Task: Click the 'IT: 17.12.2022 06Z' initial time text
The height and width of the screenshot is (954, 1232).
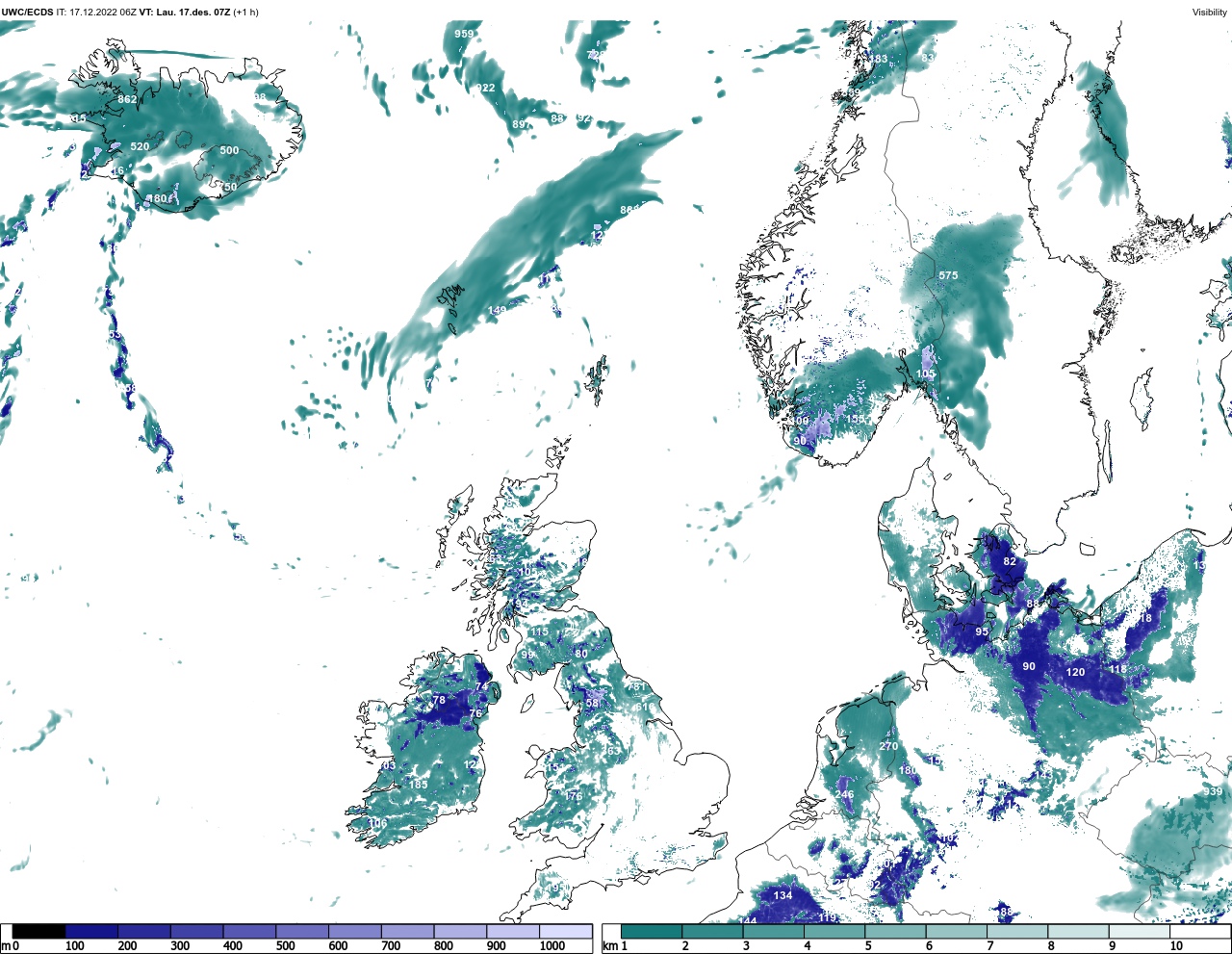Action: pyautogui.click(x=96, y=13)
